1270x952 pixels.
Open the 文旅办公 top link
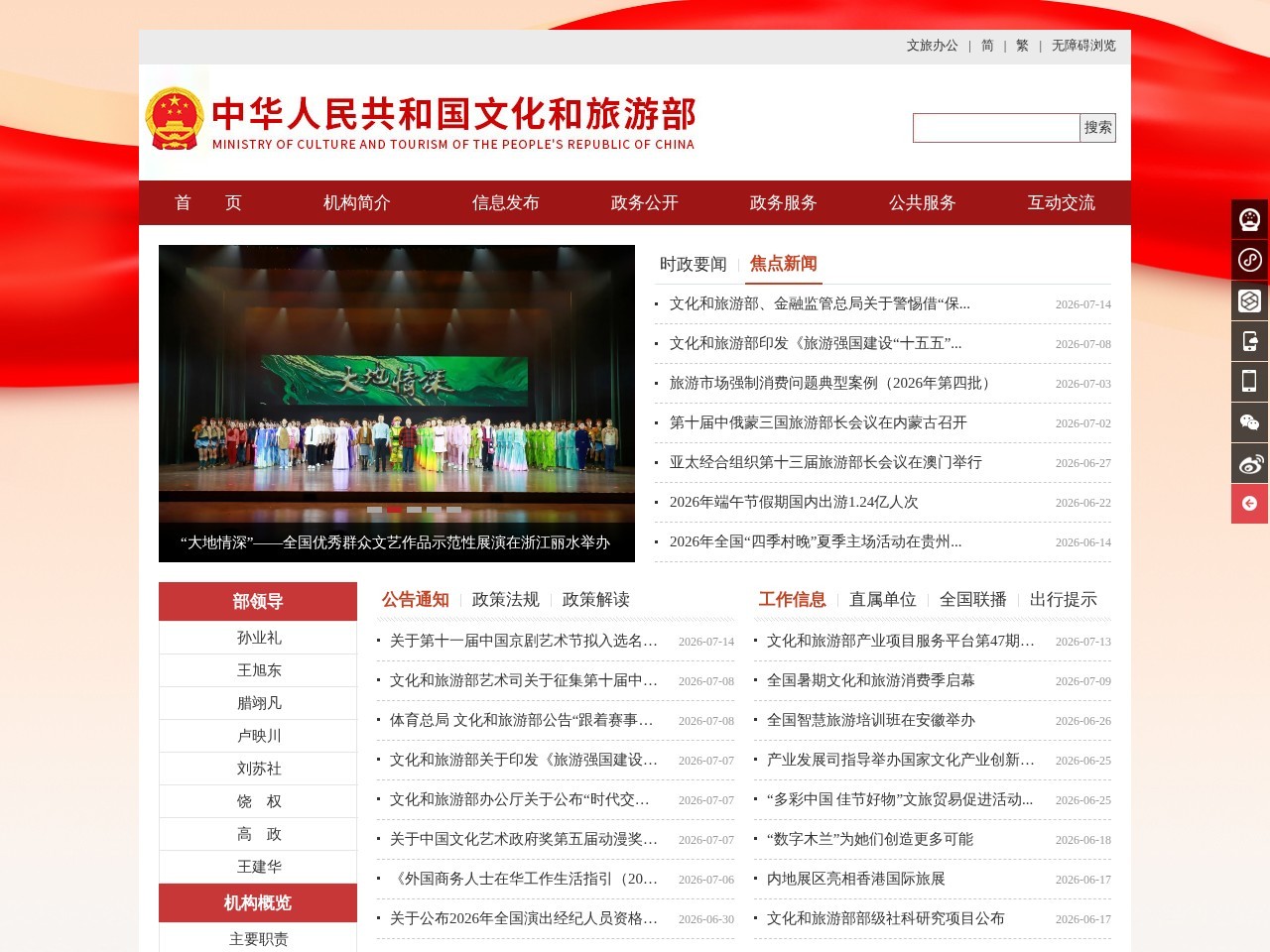(x=933, y=46)
